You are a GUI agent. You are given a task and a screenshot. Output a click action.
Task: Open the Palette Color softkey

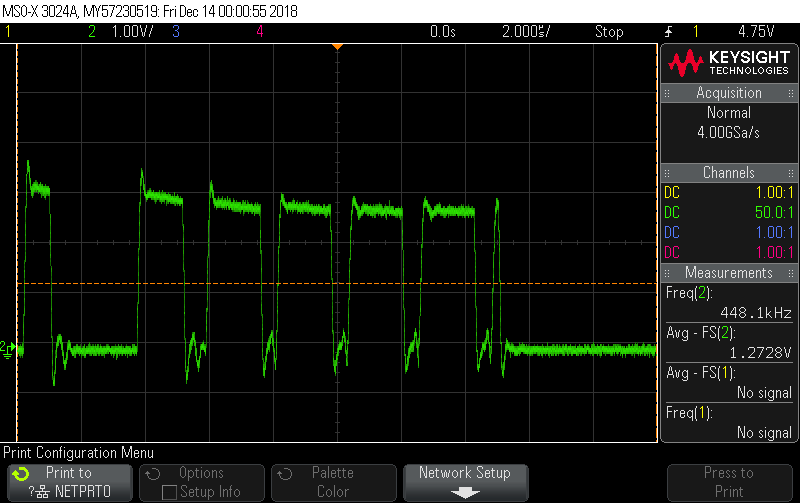(334, 483)
